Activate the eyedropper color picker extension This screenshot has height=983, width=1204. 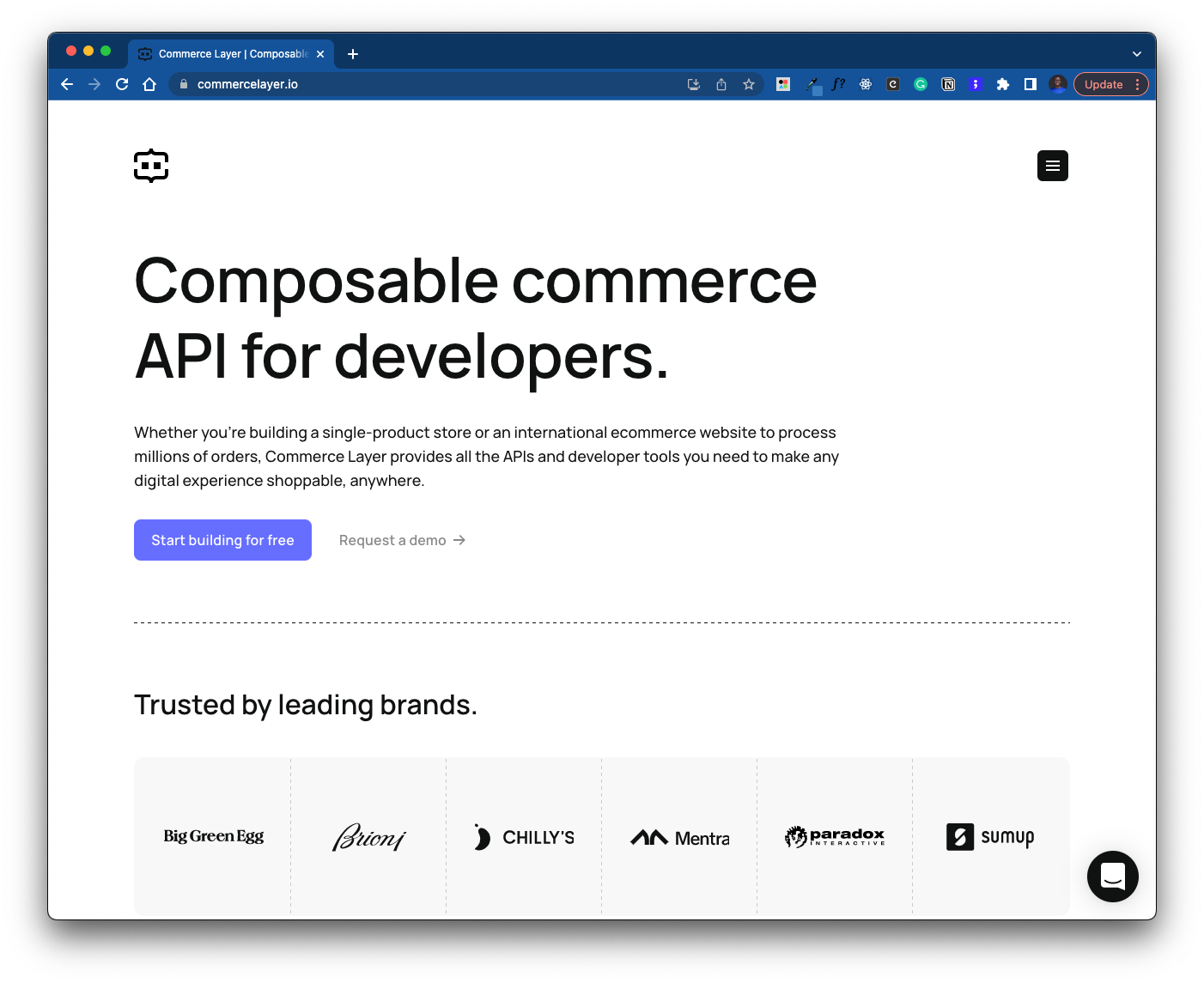pos(812,85)
